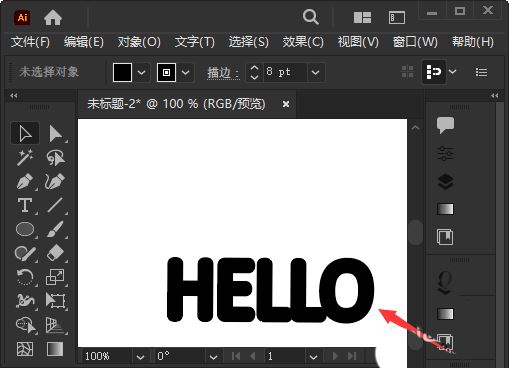Select the Pen tool
The width and height of the screenshot is (509, 368).
click(x=25, y=181)
